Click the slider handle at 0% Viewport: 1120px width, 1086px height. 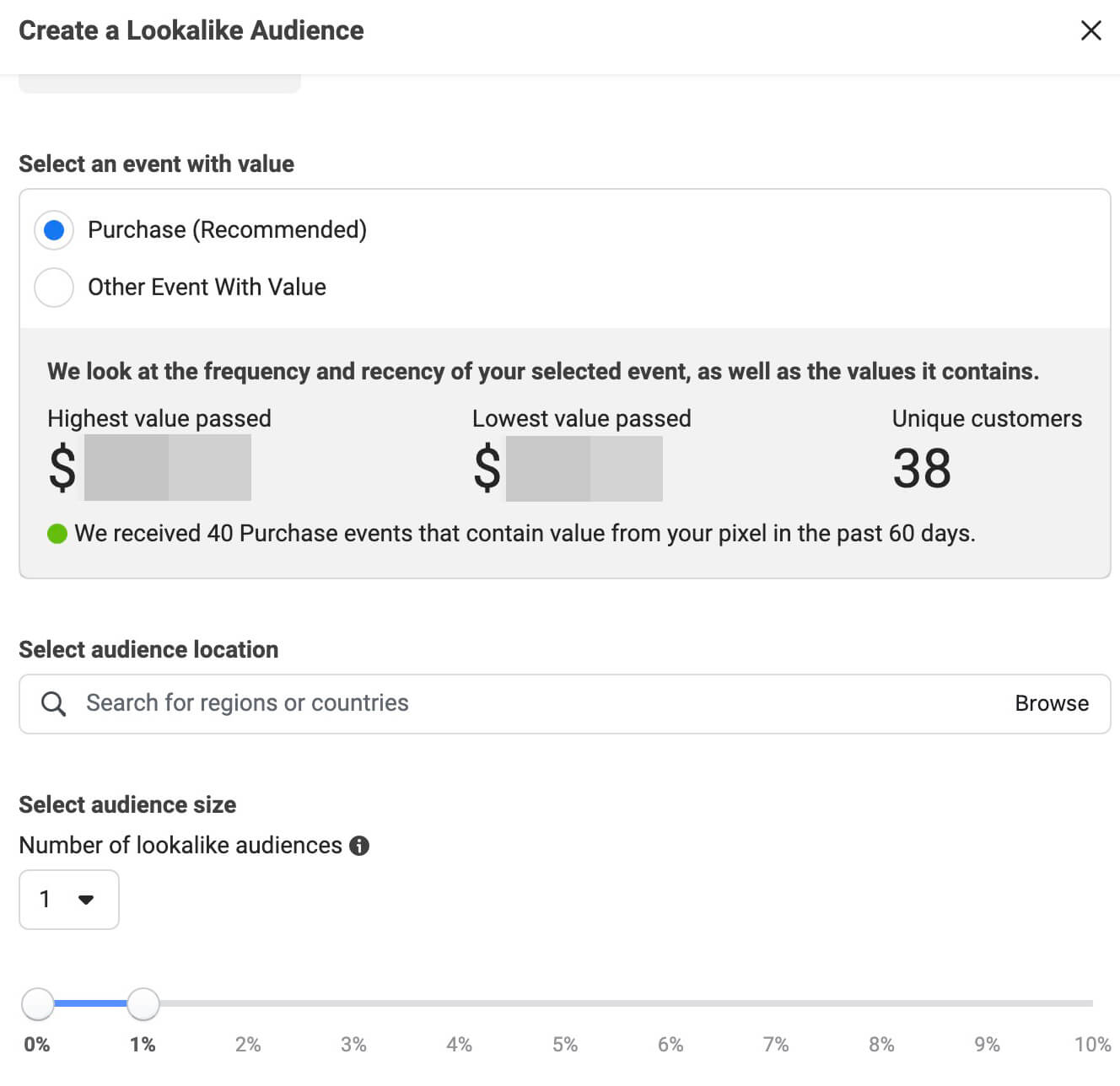[38, 1003]
